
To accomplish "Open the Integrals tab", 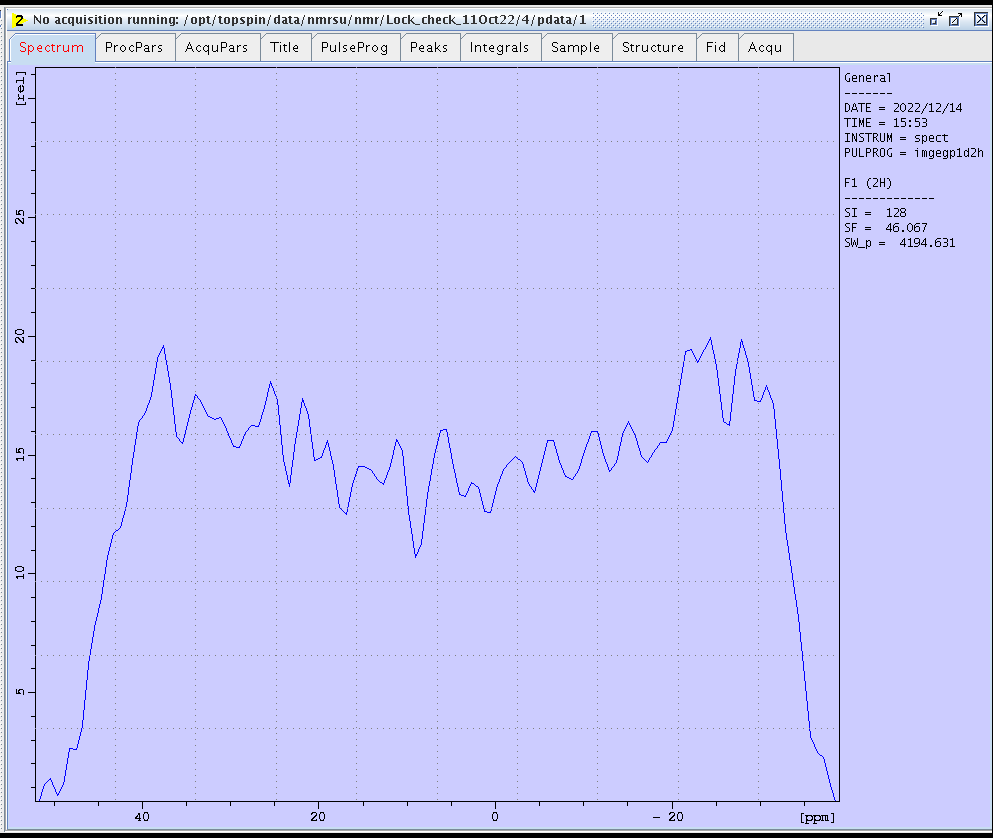I will pyautogui.click(x=499, y=47).
